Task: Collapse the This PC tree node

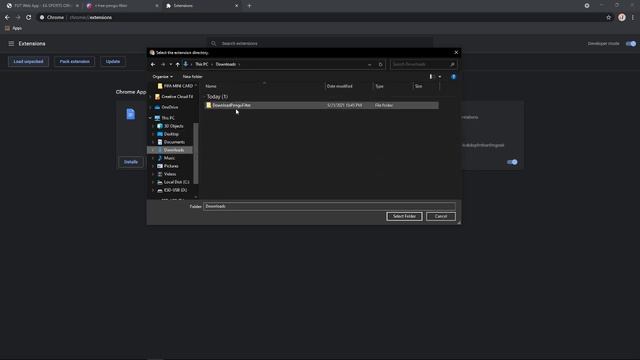Action: tap(150, 118)
